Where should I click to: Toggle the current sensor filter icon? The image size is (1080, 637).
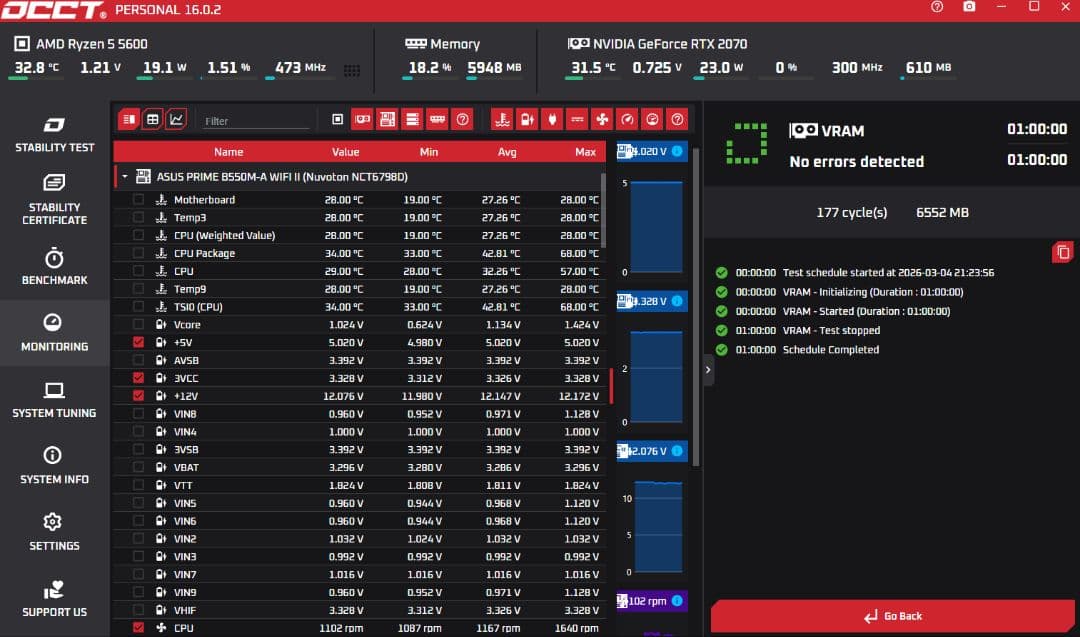click(x=577, y=120)
